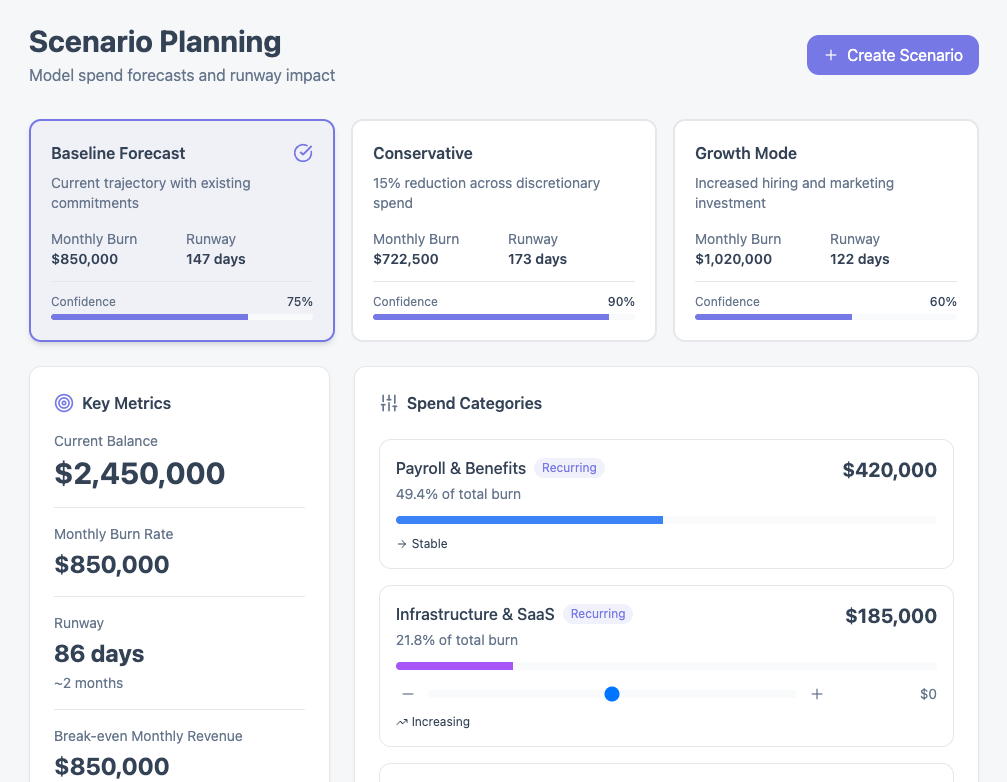This screenshot has width=1007, height=782.
Task: Click the Infrastructure & SaaS adjustment slider handle
Action: 612,694
